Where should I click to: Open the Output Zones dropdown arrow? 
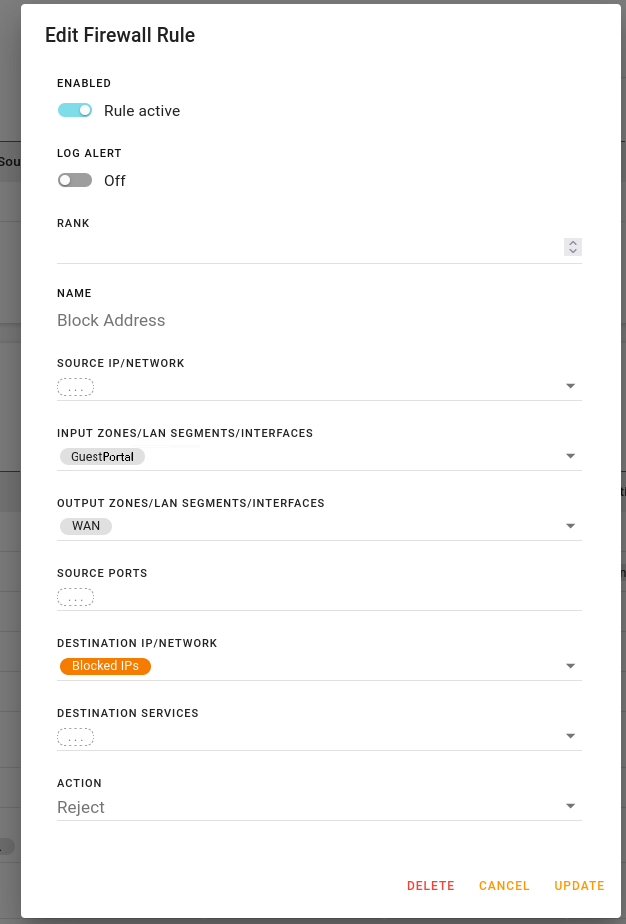(570, 526)
